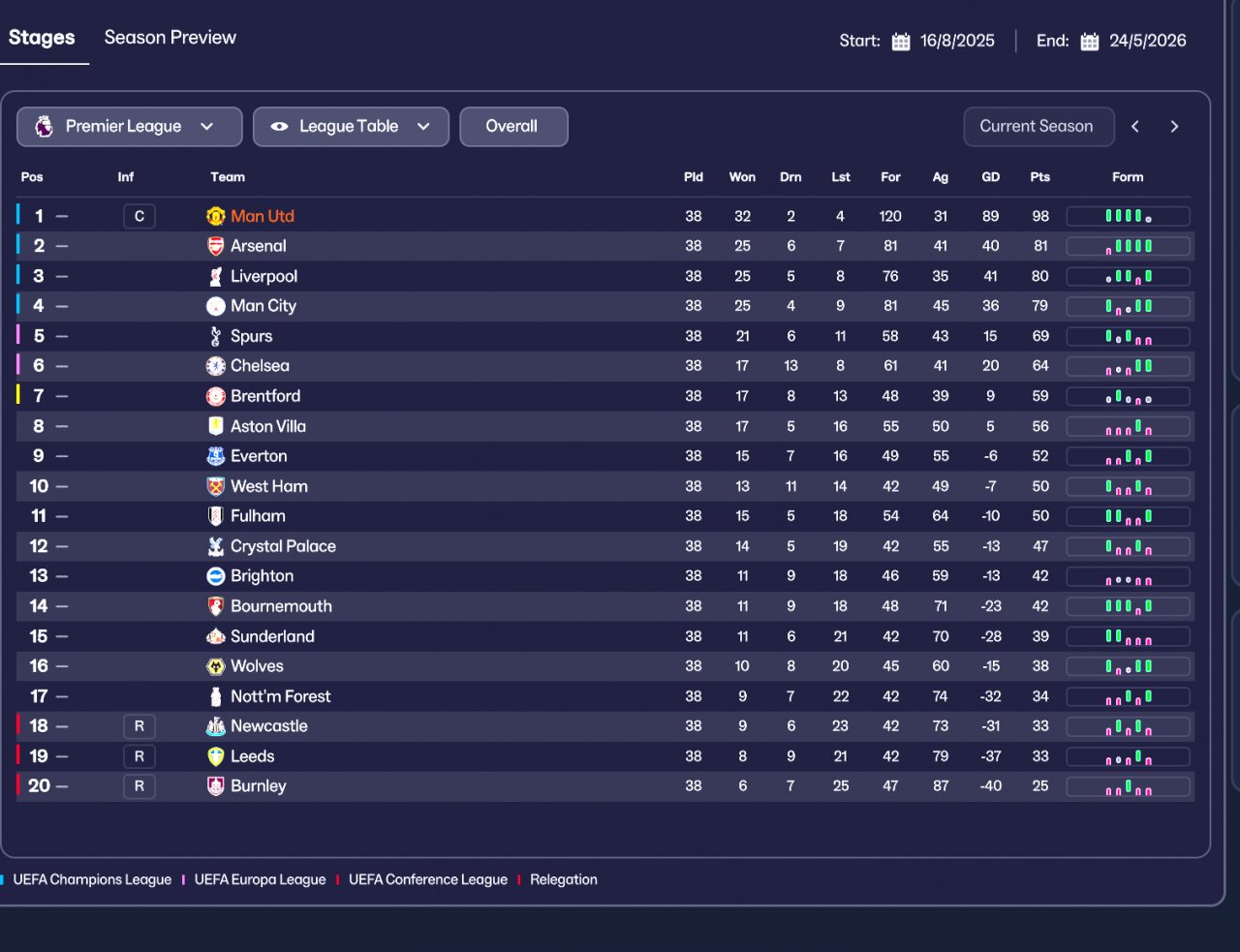1240x952 pixels.
Task: Expand the Premier League dropdown
Action: pyautogui.click(x=206, y=126)
